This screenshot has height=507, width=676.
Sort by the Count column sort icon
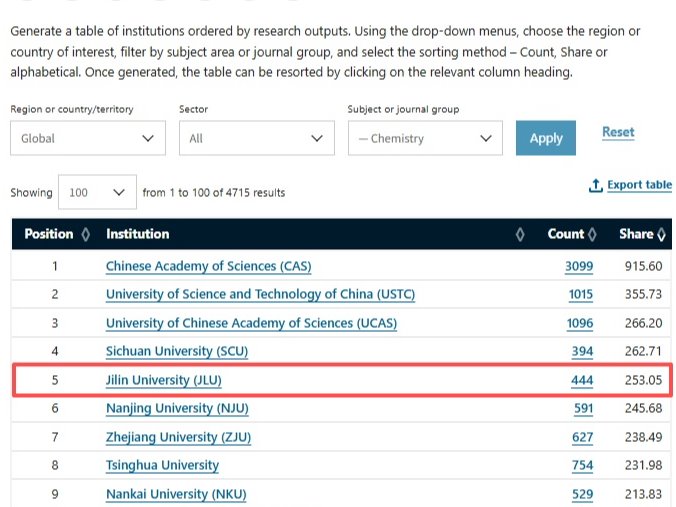tap(592, 234)
